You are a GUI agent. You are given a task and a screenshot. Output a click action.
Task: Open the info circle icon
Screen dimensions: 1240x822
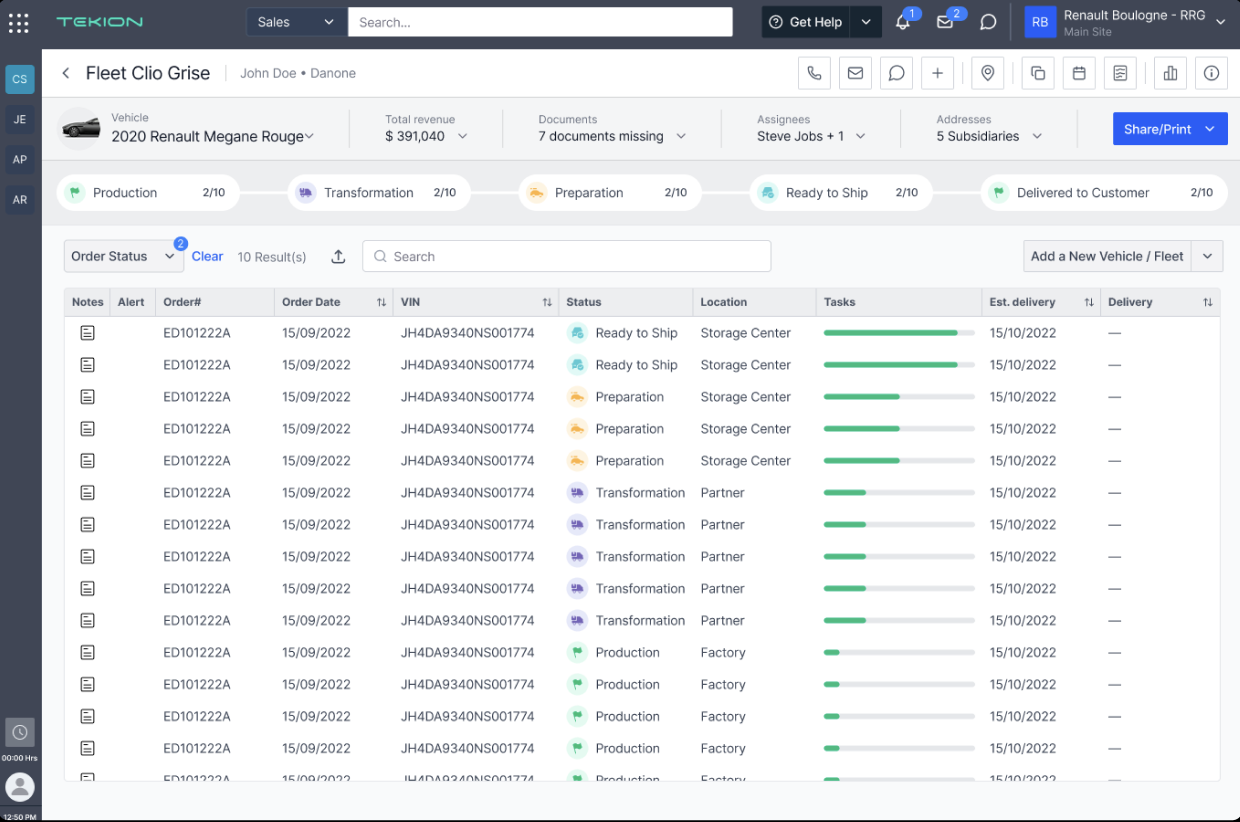point(1211,73)
